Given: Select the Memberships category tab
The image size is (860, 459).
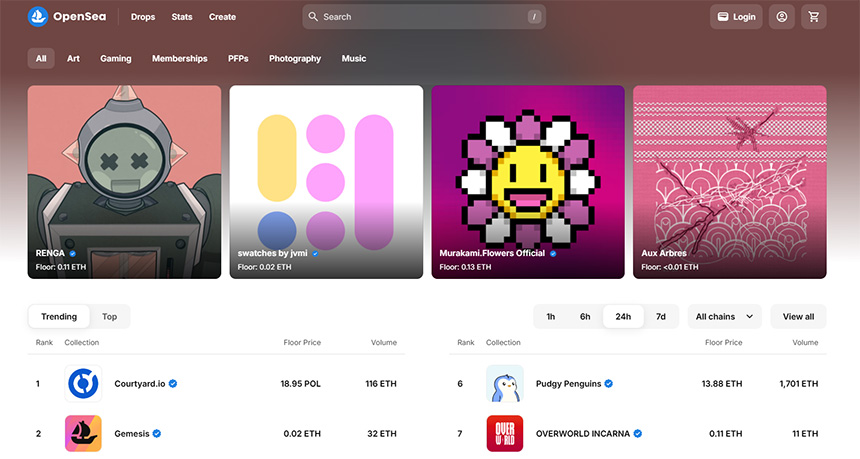Looking at the screenshot, I should [180, 58].
